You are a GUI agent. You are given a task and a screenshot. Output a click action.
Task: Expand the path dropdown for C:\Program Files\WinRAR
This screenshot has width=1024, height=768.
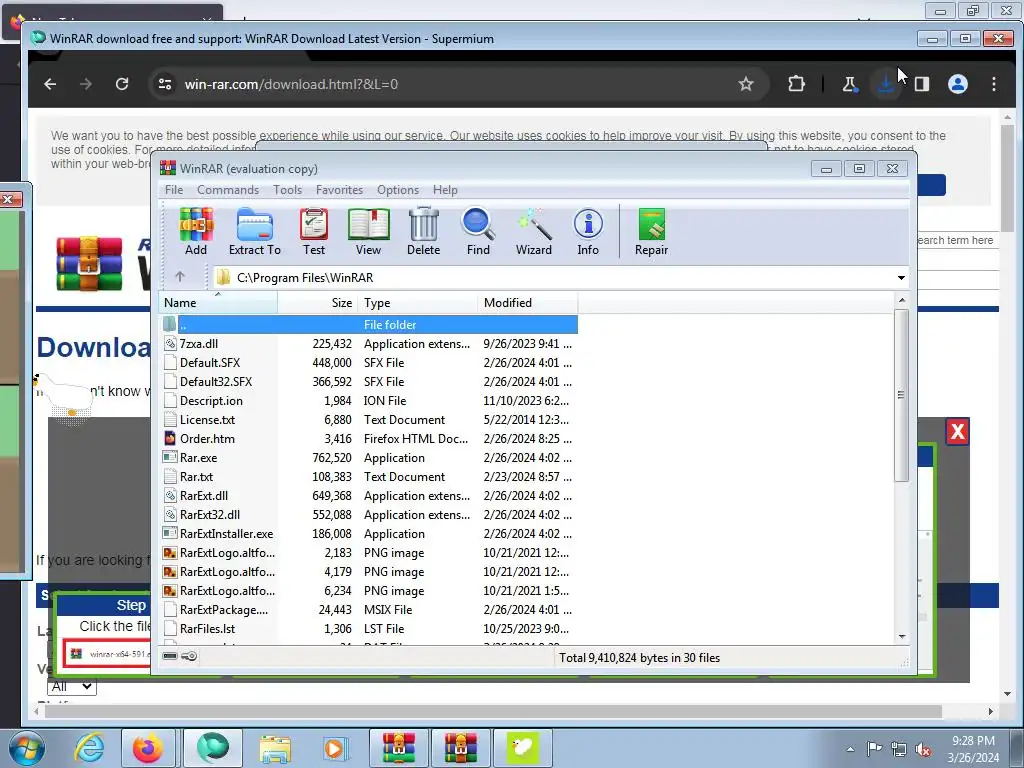click(901, 278)
